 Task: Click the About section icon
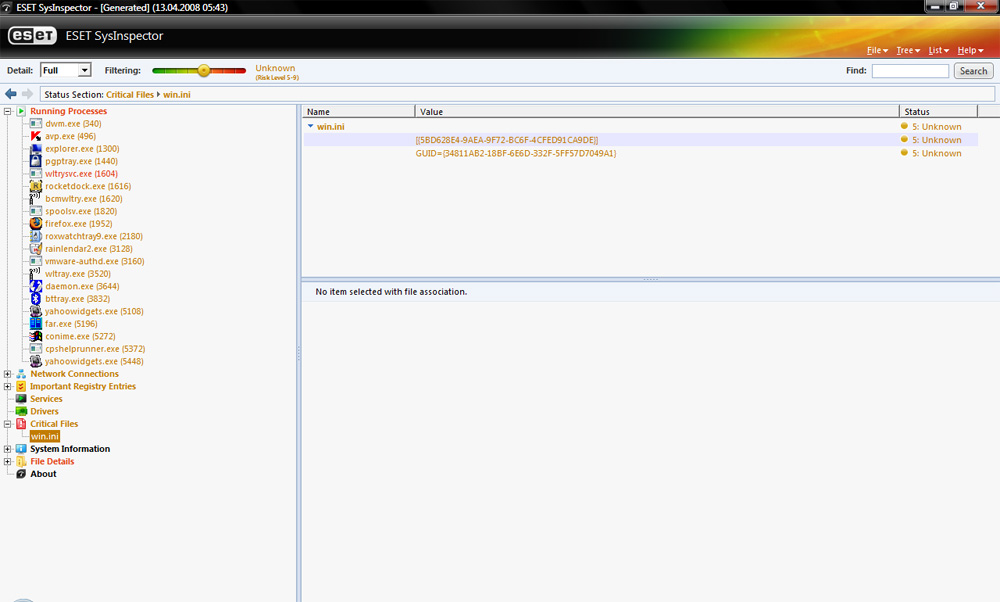tap(21, 474)
